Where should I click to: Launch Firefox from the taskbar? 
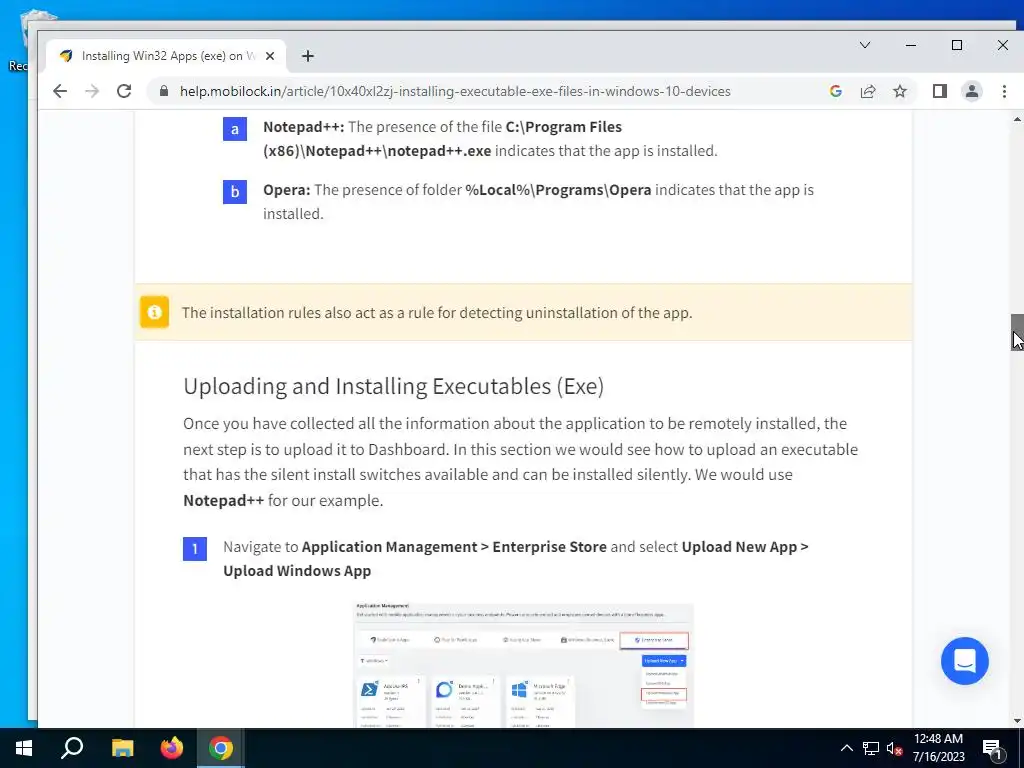click(x=172, y=748)
